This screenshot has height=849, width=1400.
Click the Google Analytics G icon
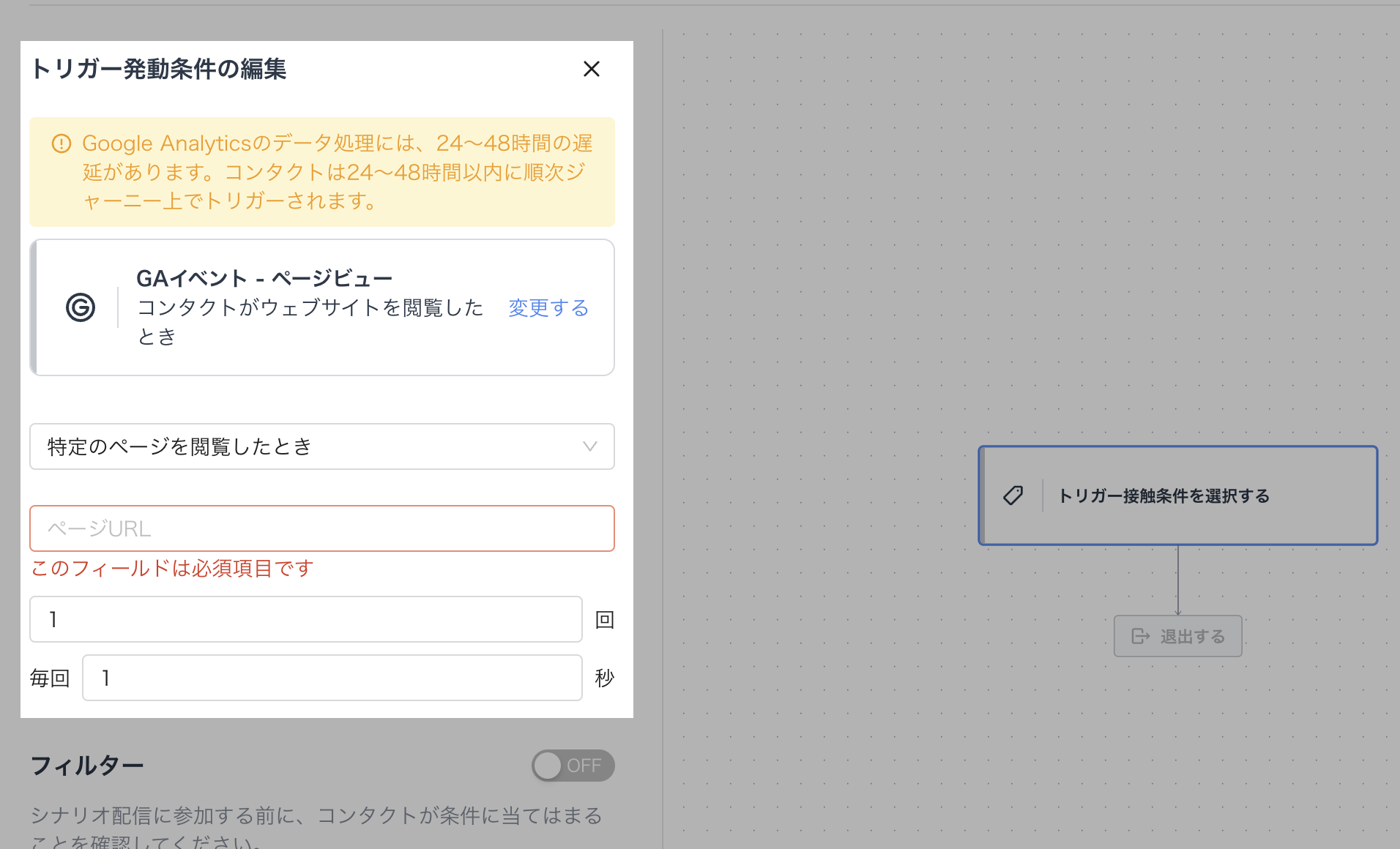(x=81, y=307)
